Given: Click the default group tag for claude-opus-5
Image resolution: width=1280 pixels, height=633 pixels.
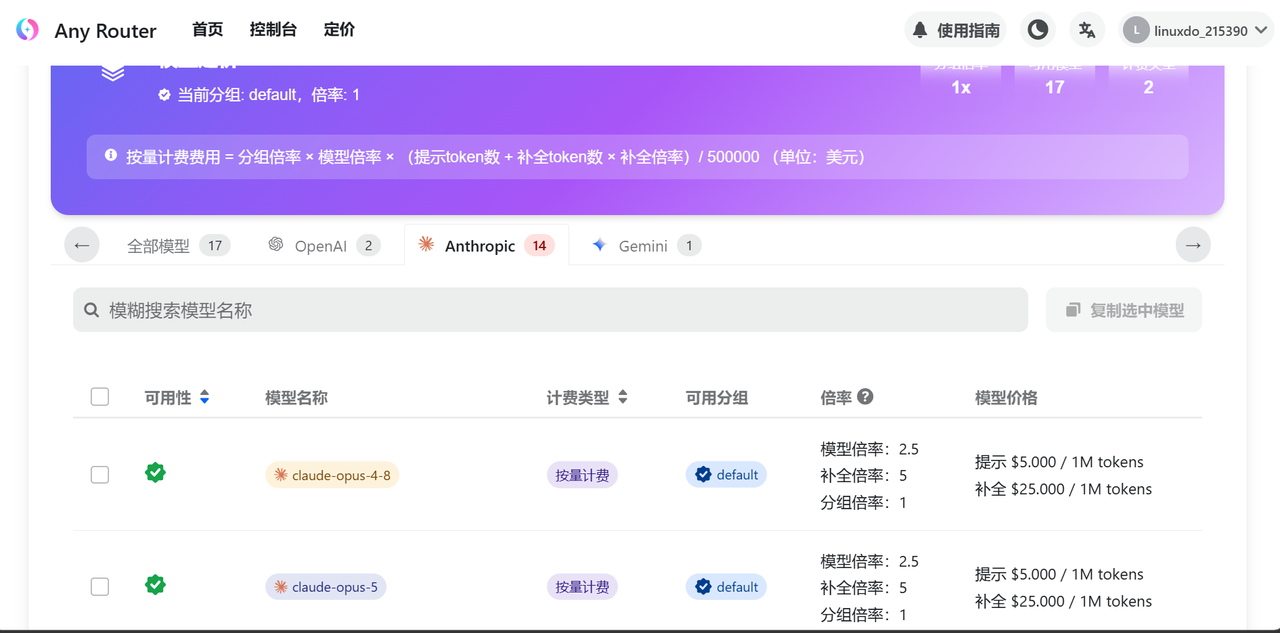Looking at the screenshot, I should click(726, 587).
